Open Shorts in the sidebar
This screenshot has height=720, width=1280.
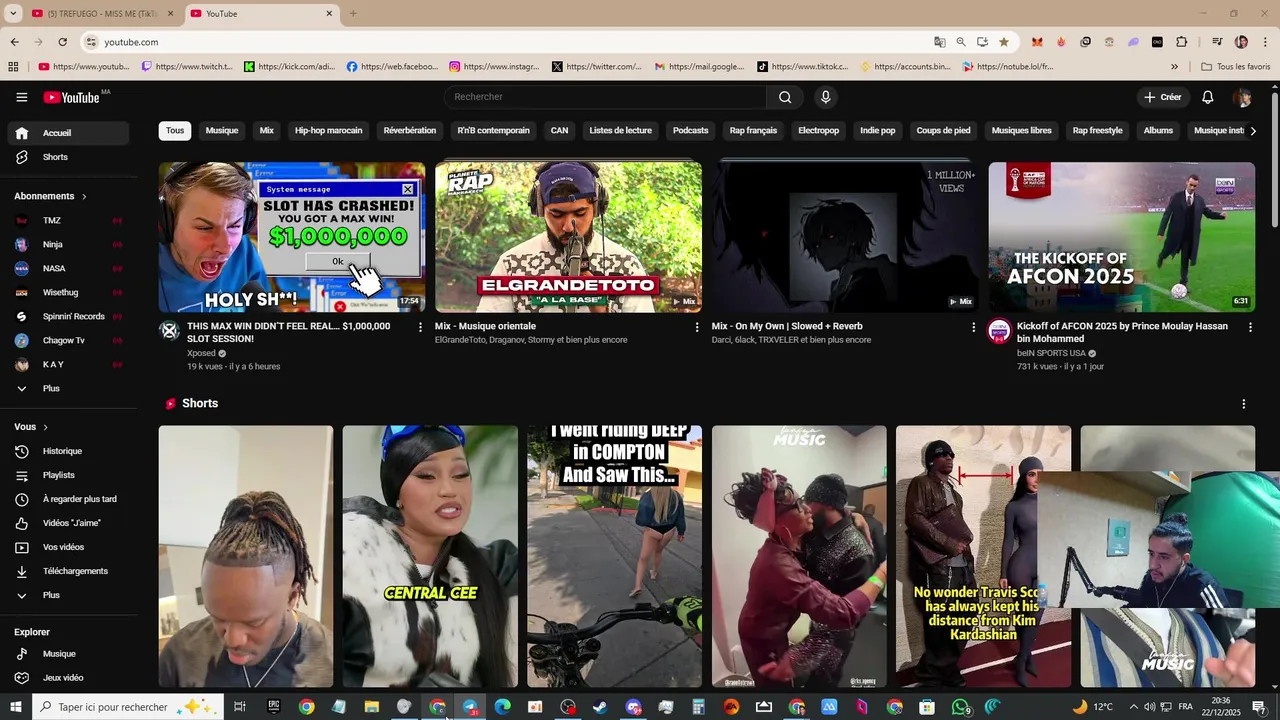click(x=68, y=157)
